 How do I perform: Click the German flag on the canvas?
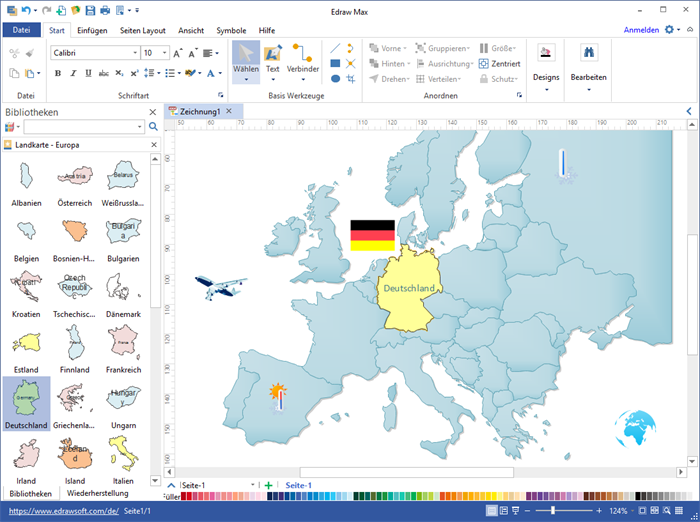coord(372,235)
